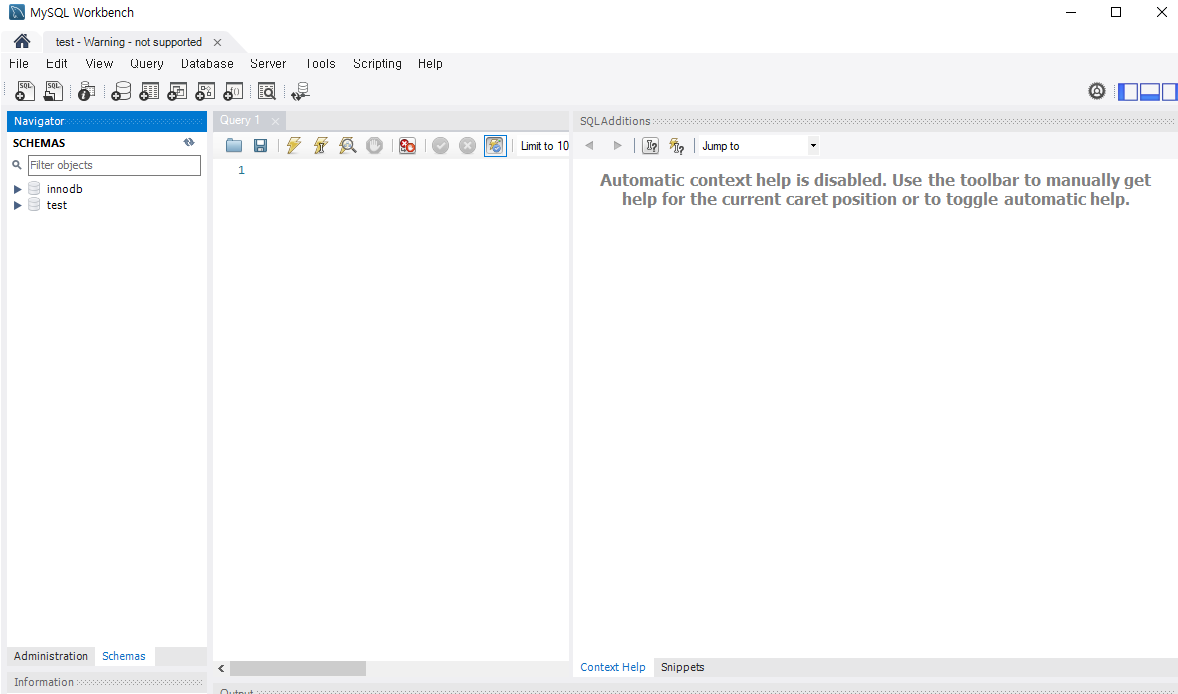1178x694 pixels.
Task: Open the Tools menu
Action: 321,64
